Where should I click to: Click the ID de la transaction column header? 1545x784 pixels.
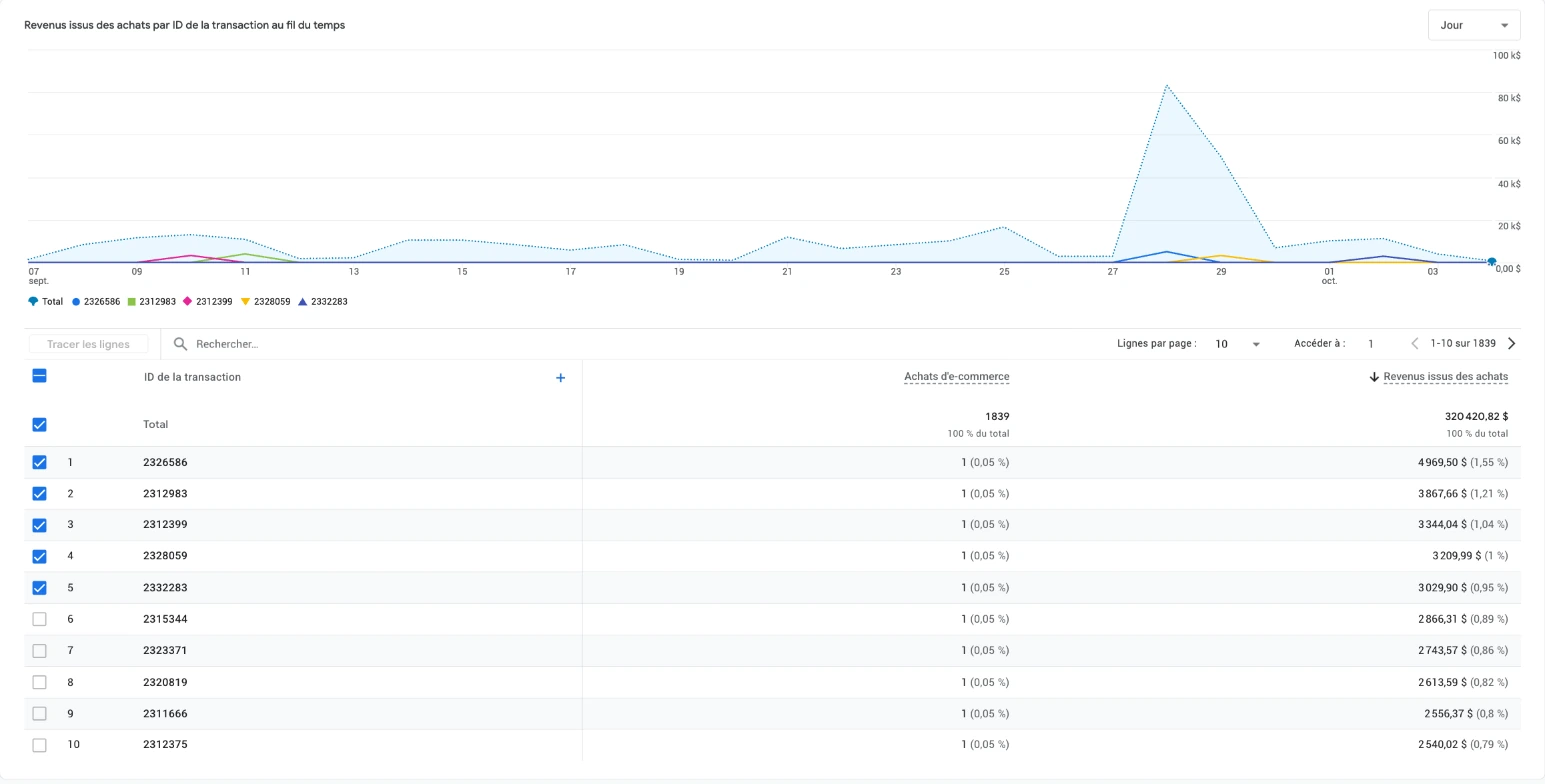click(192, 377)
